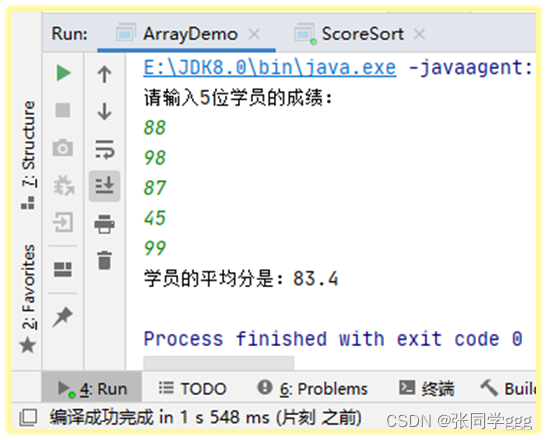Click the input value 45 in console

(155, 218)
